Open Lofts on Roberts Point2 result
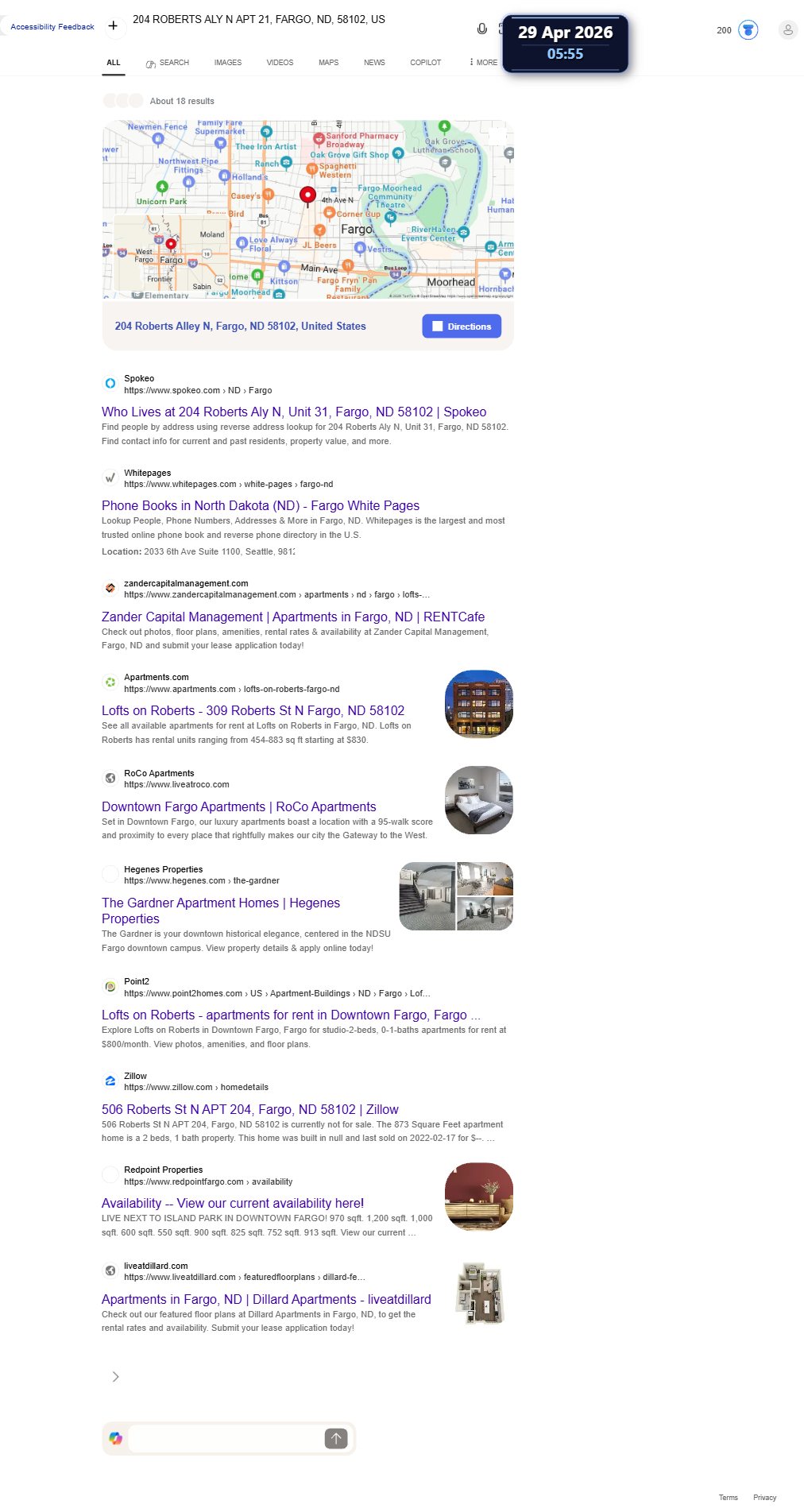This screenshot has width=804, height=1512. (x=291, y=1015)
